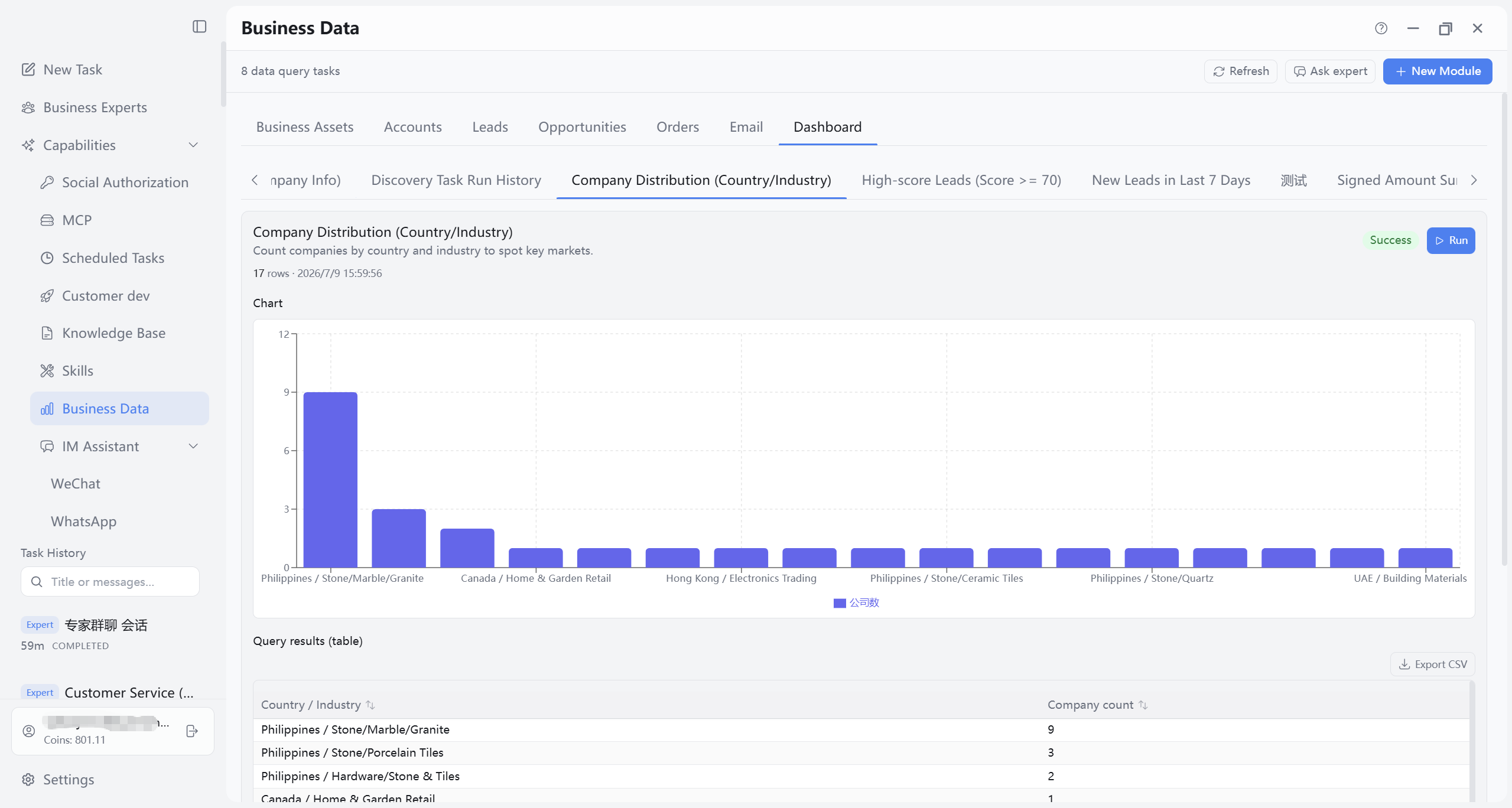The width and height of the screenshot is (1512, 808).
Task: Open MCP settings page
Action: tap(66, 220)
